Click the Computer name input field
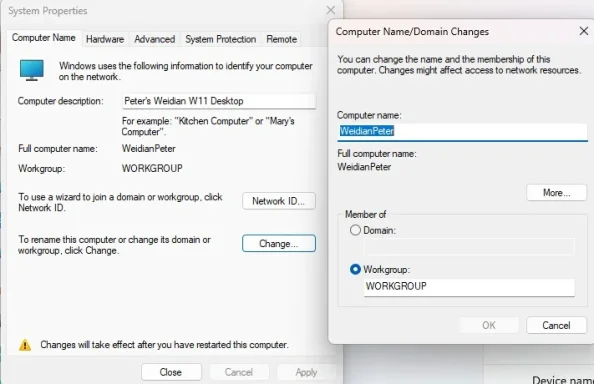The height and width of the screenshot is (384, 594). (x=463, y=132)
